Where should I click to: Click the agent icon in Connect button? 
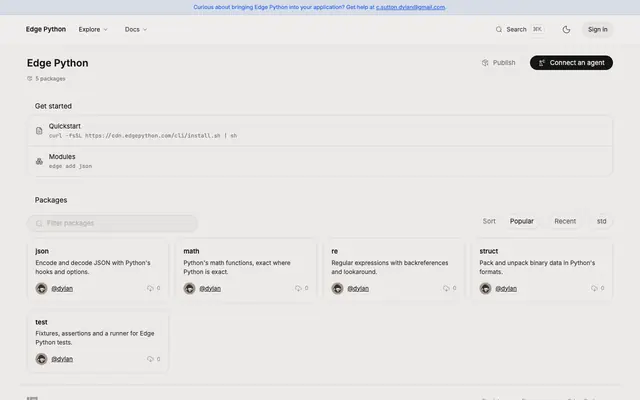point(542,63)
